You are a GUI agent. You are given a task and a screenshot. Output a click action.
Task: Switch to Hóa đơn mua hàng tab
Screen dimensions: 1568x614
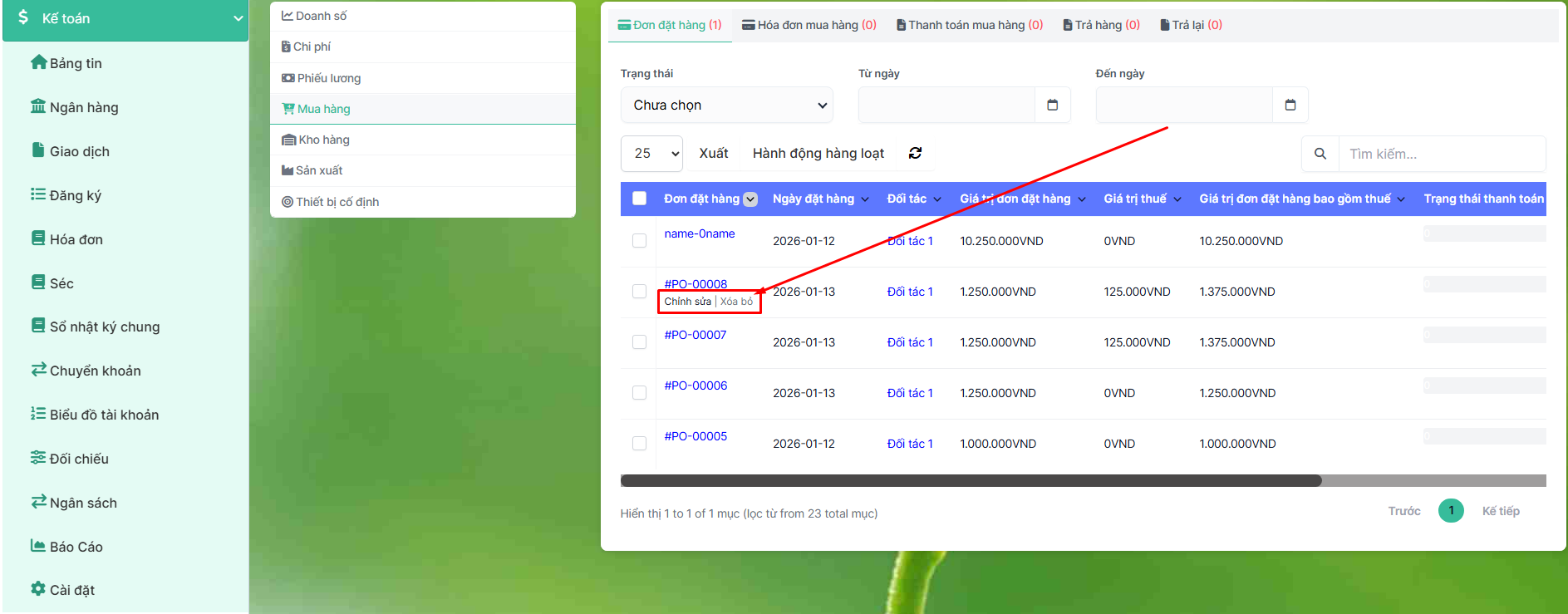coord(809,25)
